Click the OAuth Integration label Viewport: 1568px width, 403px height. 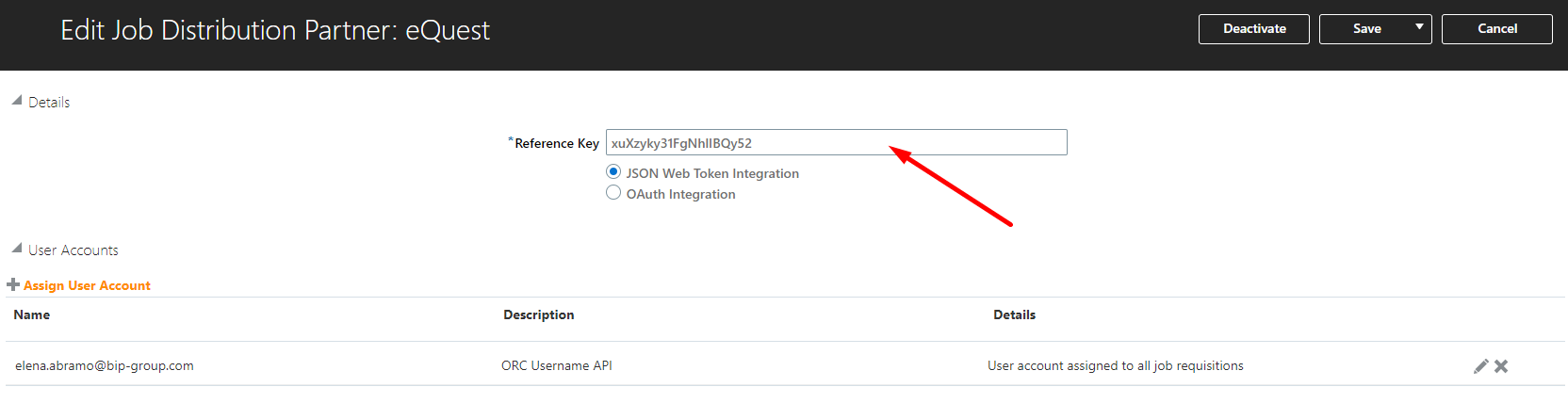coord(680,194)
